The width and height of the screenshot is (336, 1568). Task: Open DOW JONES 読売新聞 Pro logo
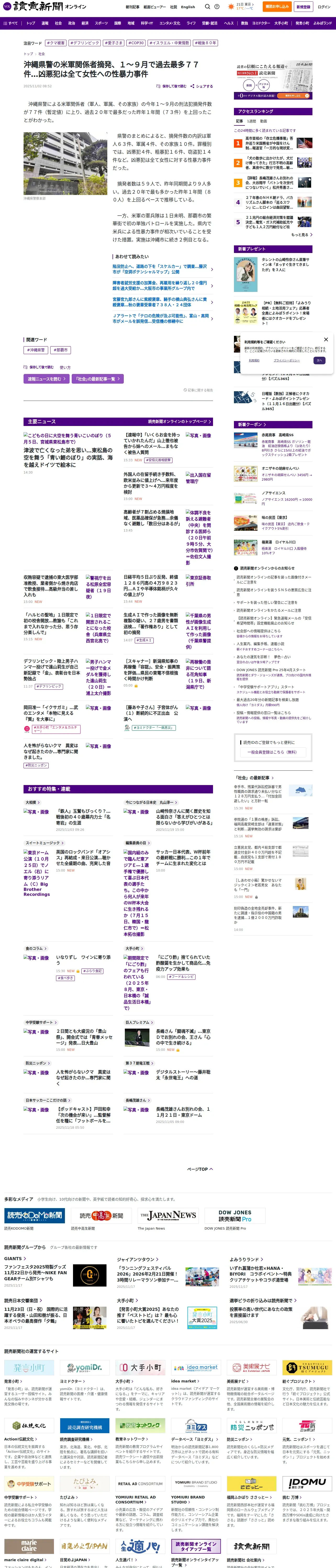click(x=234, y=1215)
